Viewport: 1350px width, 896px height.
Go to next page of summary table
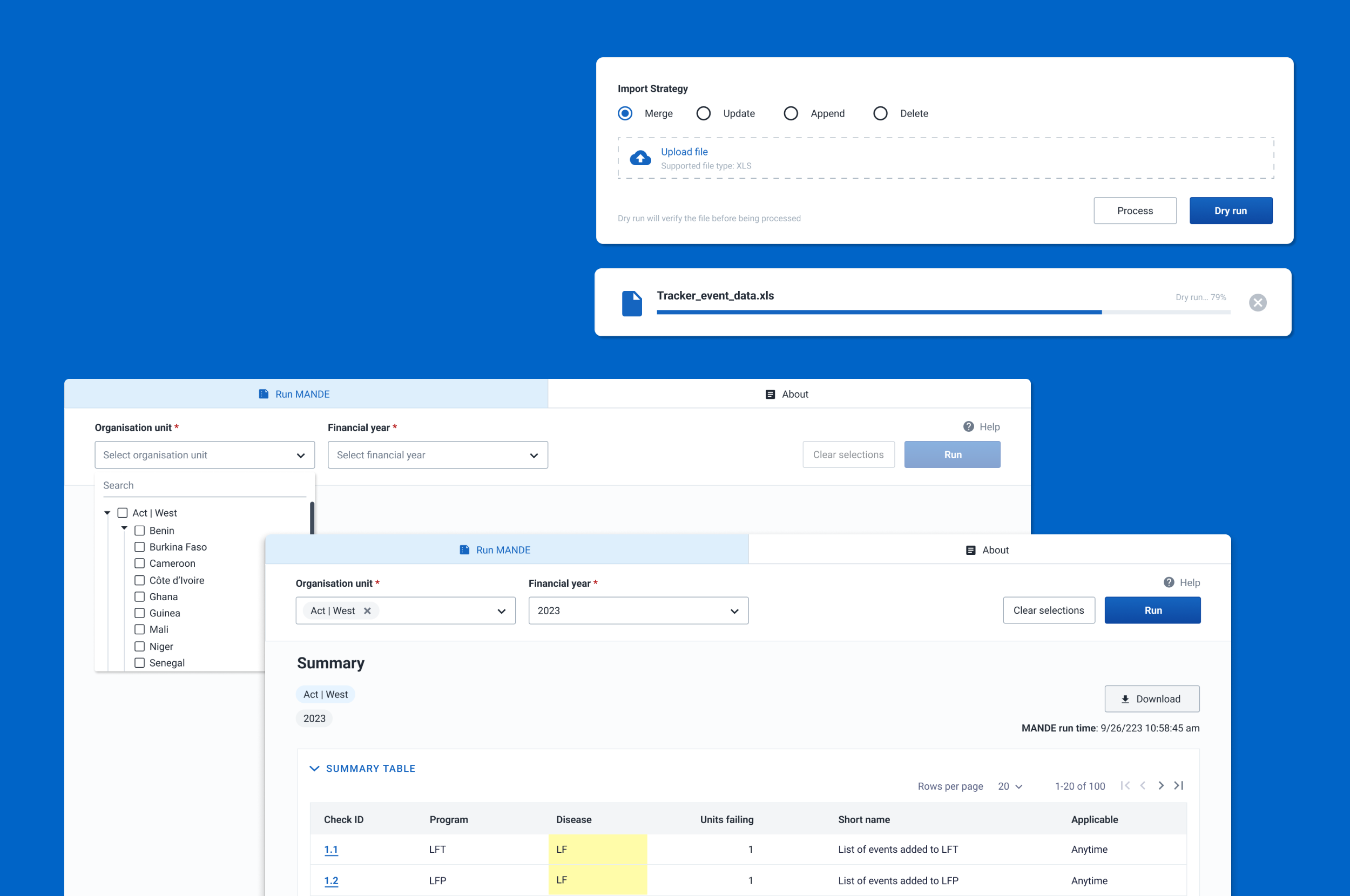(x=1161, y=786)
